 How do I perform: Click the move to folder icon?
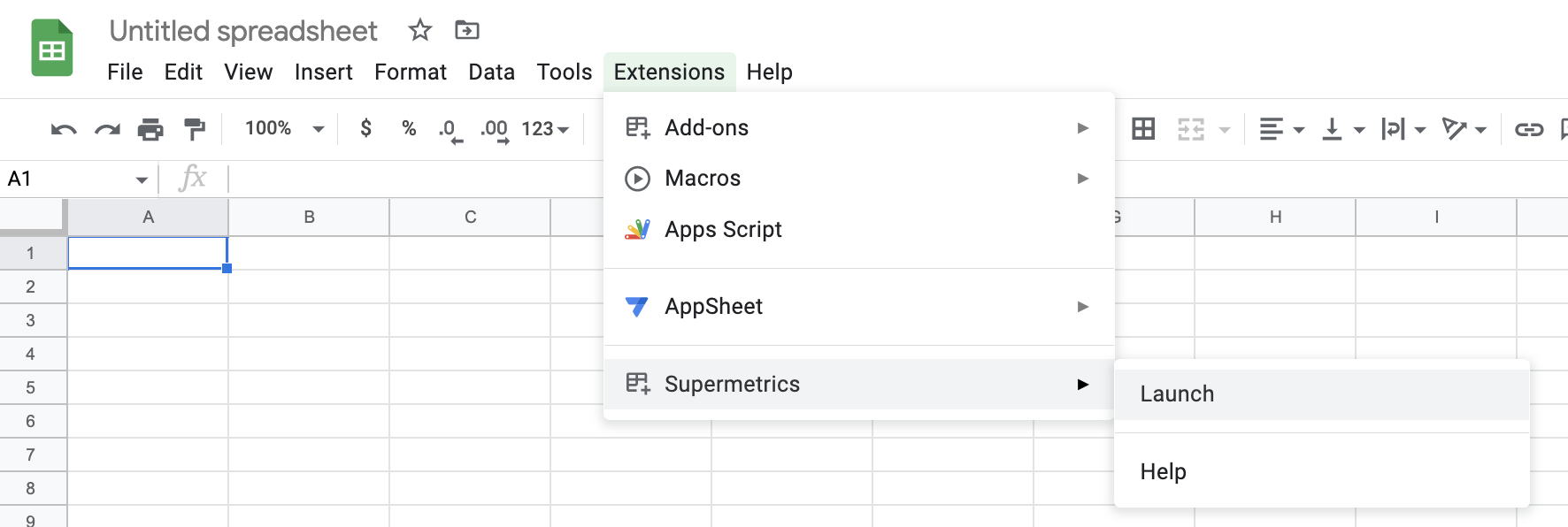[x=466, y=31]
